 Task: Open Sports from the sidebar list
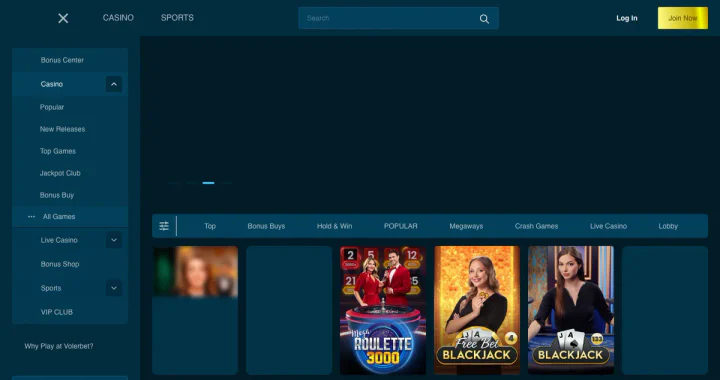tap(51, 288)
